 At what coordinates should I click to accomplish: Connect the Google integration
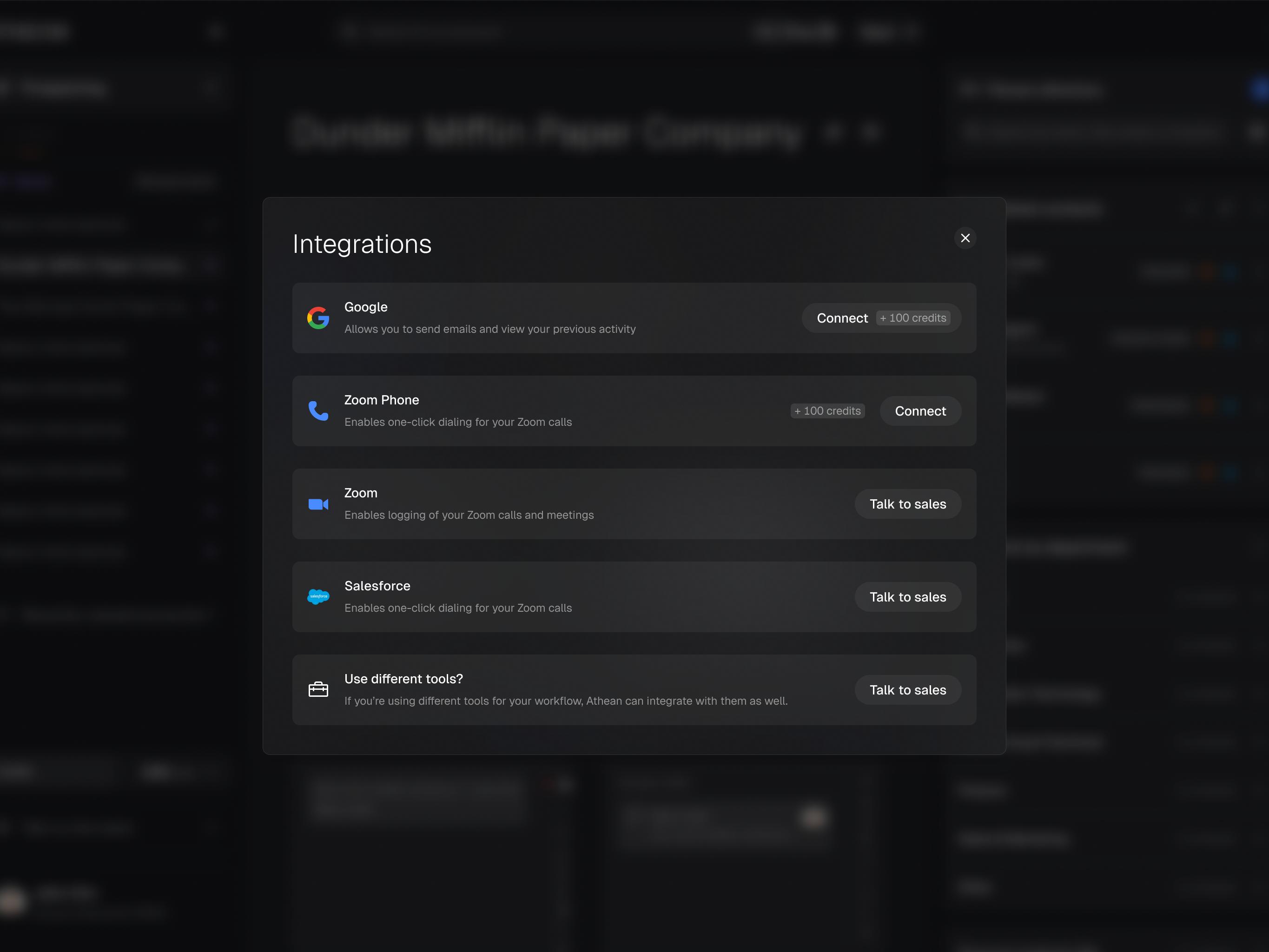click(842, 318)
